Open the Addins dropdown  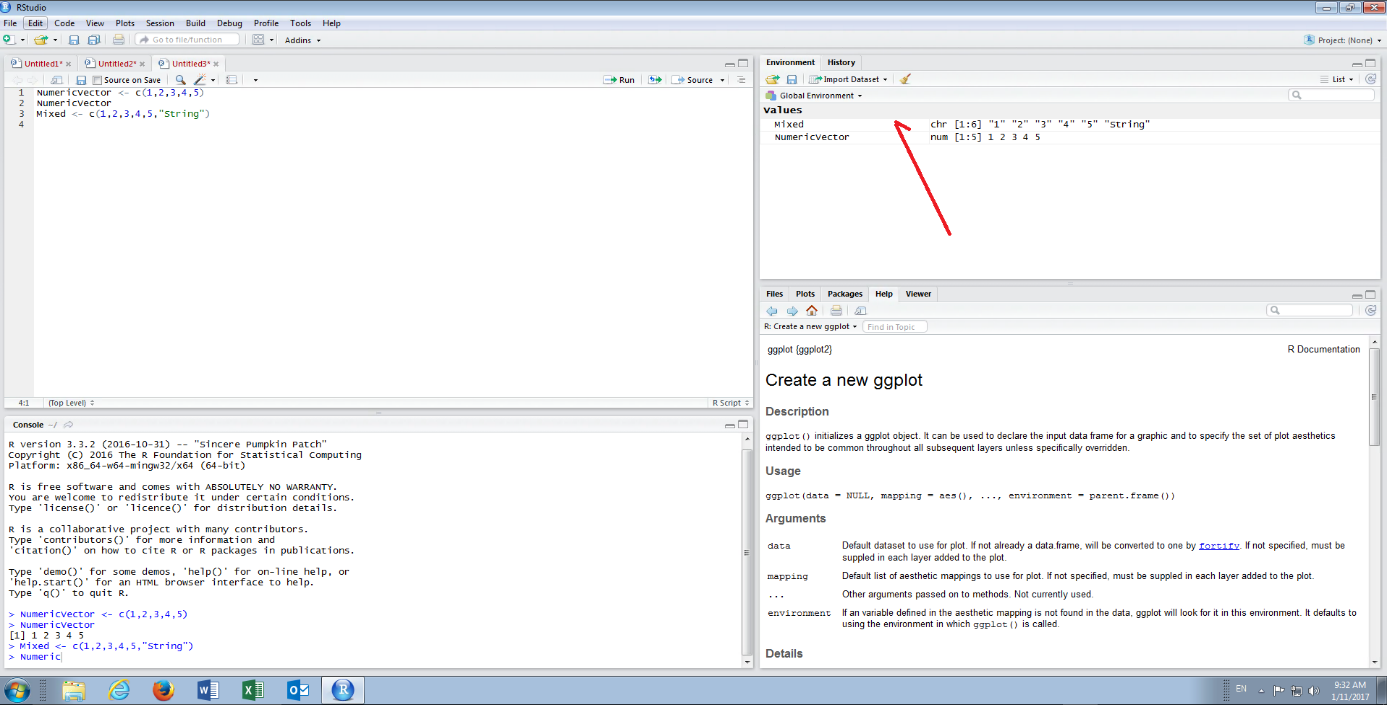pos(303,40)
